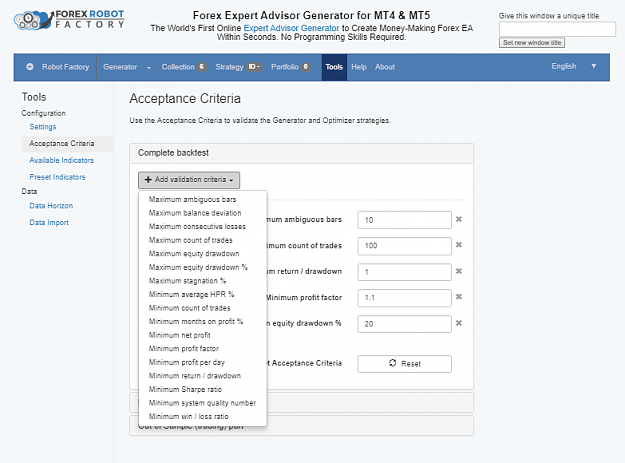The width and height of the screenshot is (625, 463).
Task: Expand the Generator menu arrow
Action: click(x=149, y=67)
